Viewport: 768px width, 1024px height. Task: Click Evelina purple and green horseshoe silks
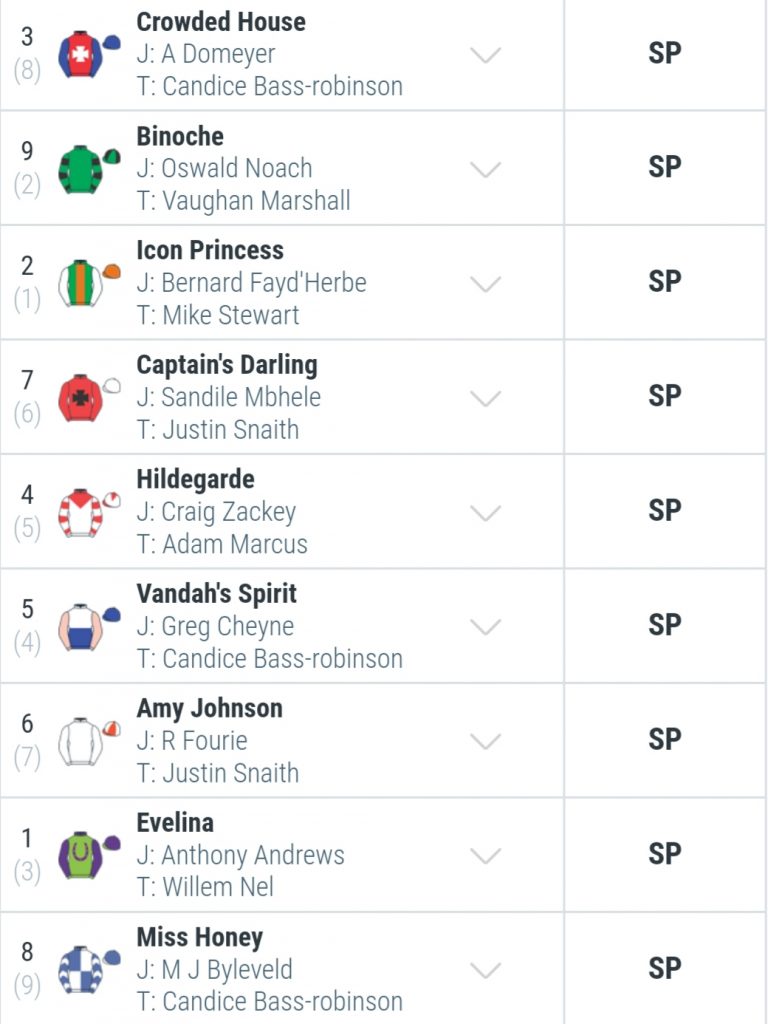pyautogui.click(x=89, y=856)
